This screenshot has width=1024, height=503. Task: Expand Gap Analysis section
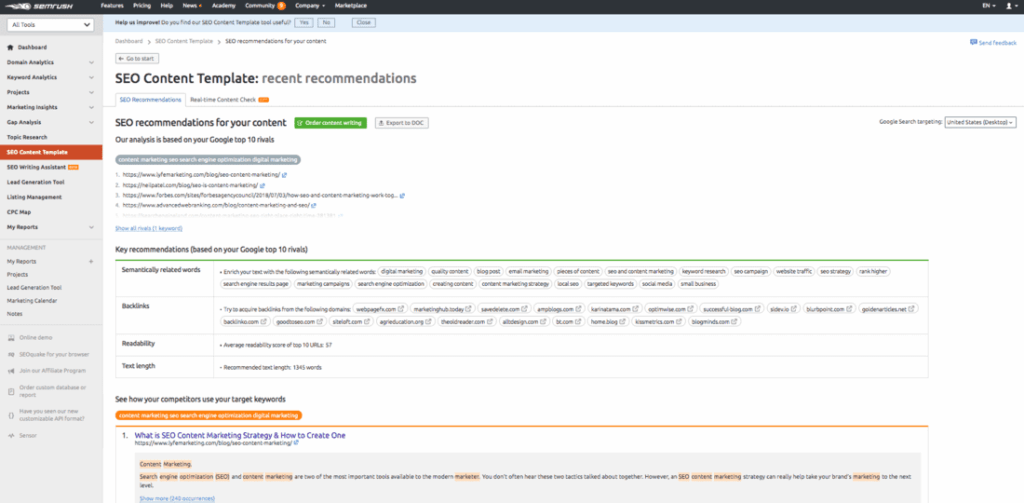(90, 122)
